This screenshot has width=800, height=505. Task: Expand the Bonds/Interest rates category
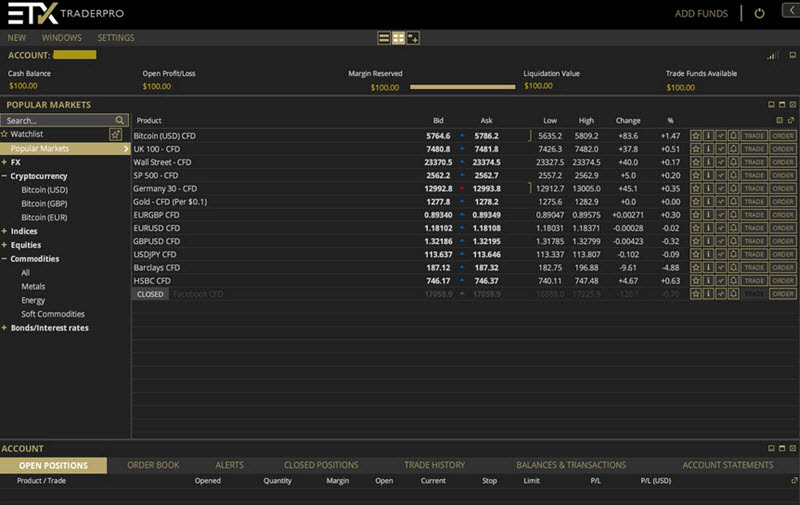[4, 327]
